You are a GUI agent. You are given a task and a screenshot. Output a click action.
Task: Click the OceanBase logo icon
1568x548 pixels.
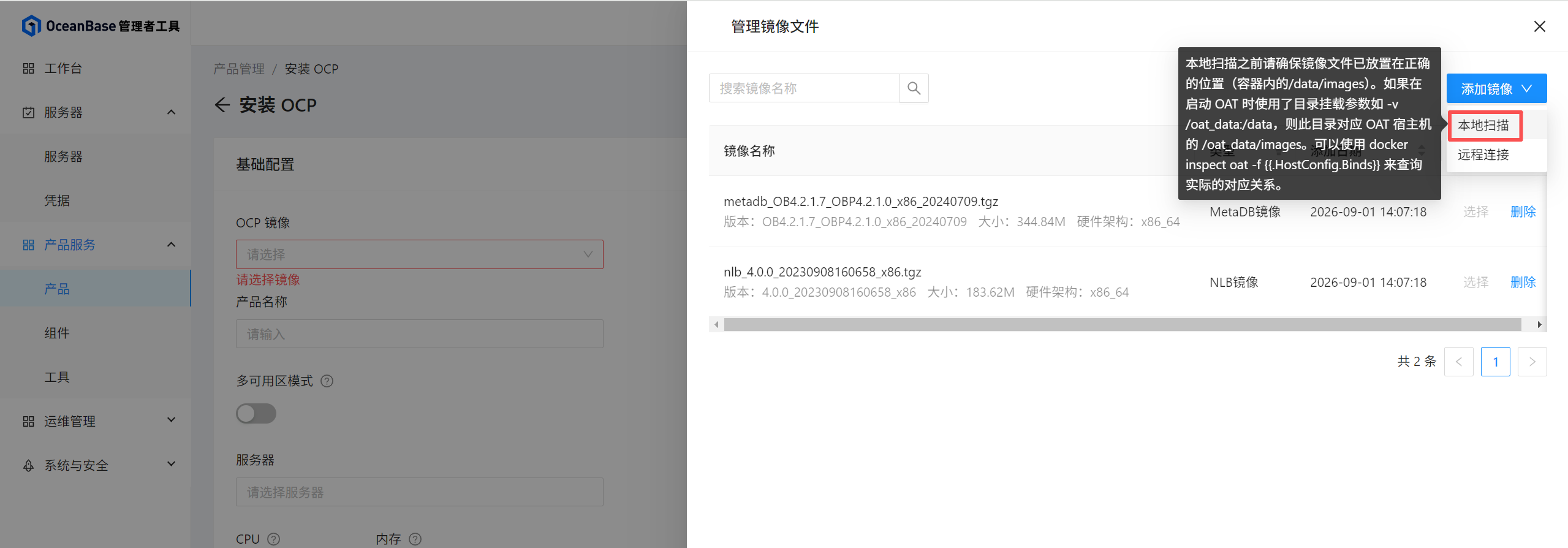[x=31, y=26]
